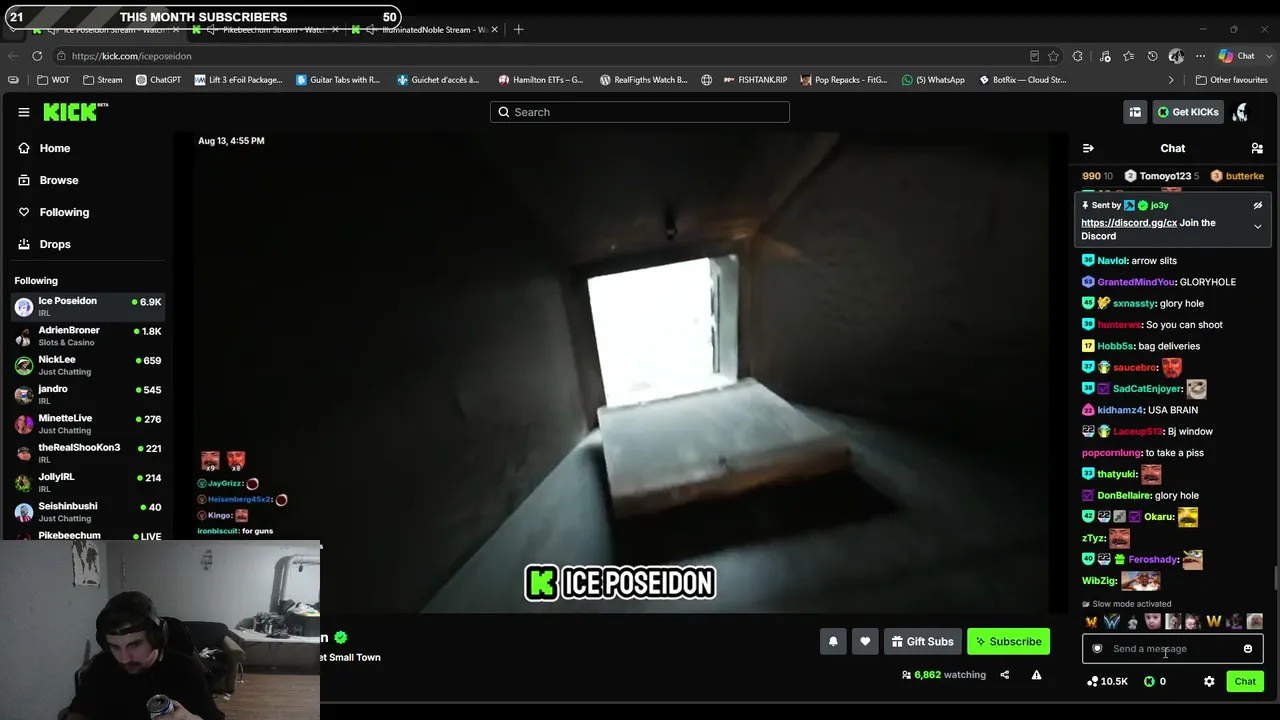
Task: Toggle stream notifications bell
Action: coord(833,642)
